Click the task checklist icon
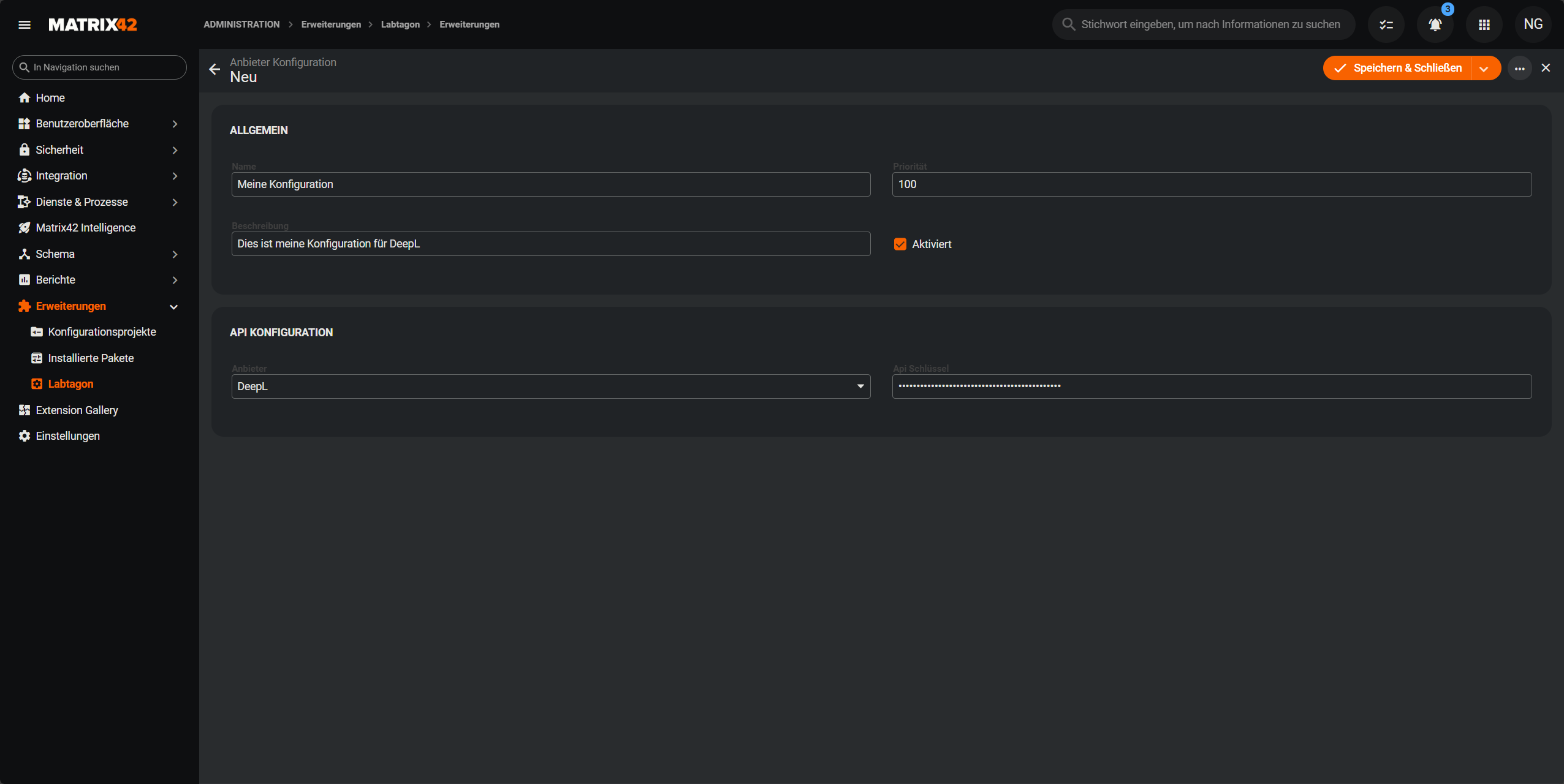This screenshot has height=784, width=1564. click(x=1386, y=24)
